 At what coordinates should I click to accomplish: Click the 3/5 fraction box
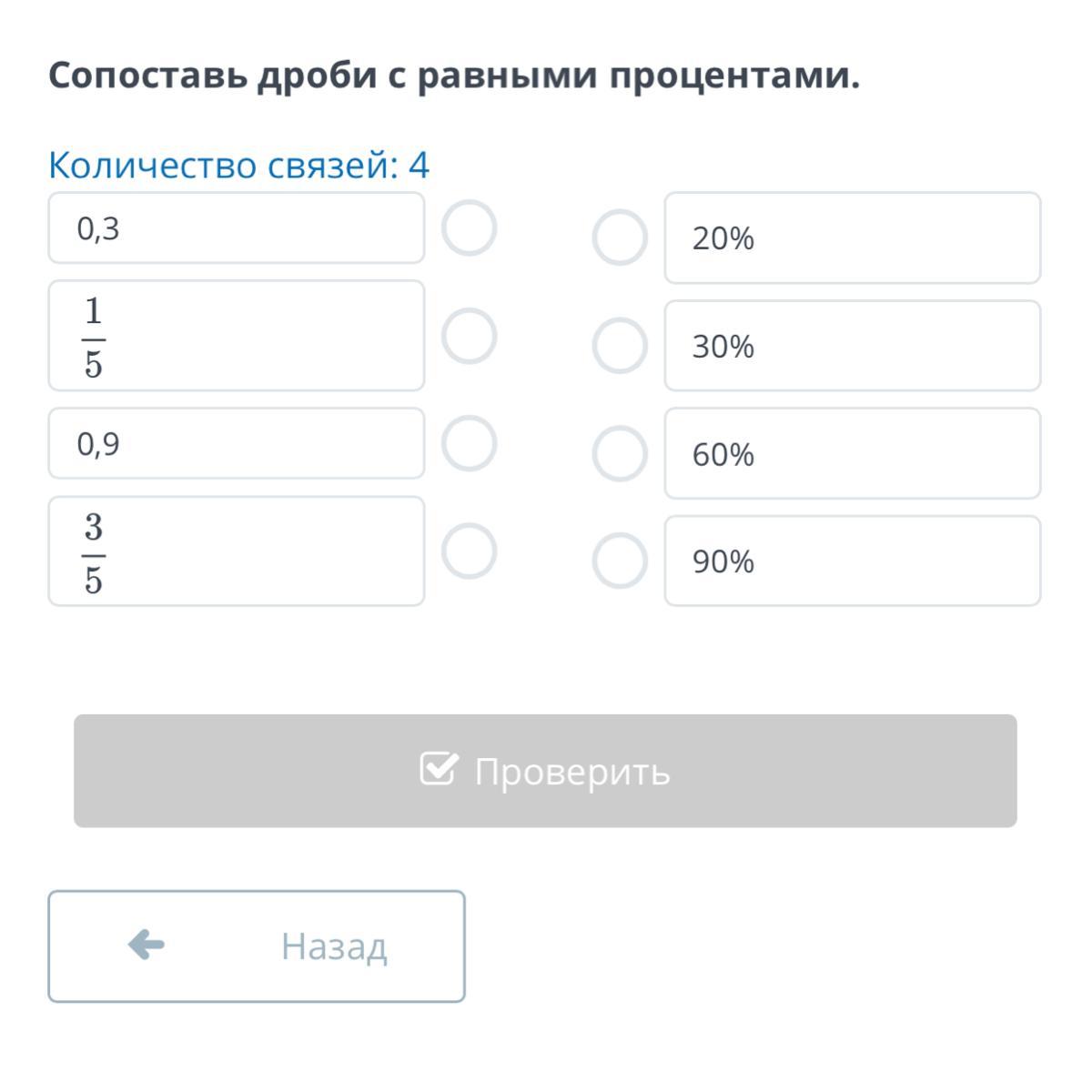pyautogui.click(x=236, y=551)
